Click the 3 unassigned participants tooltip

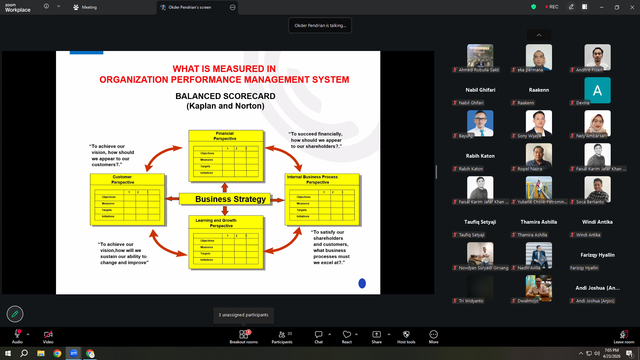click(x=243, y=315)
